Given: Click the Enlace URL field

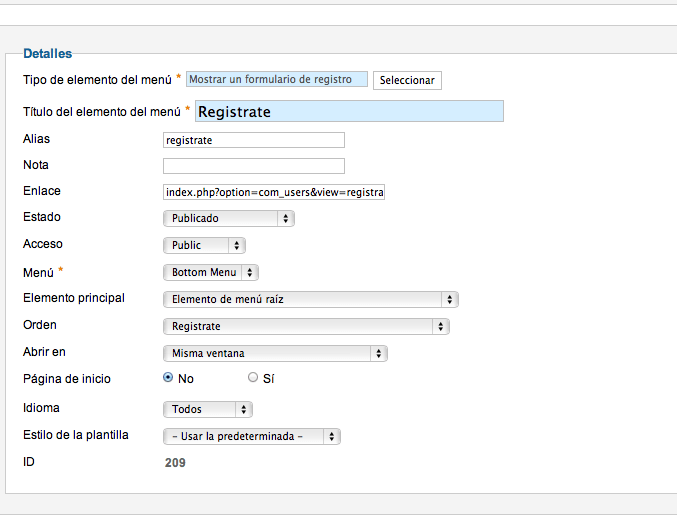Looking at the screenshot, I should [274, 192].
